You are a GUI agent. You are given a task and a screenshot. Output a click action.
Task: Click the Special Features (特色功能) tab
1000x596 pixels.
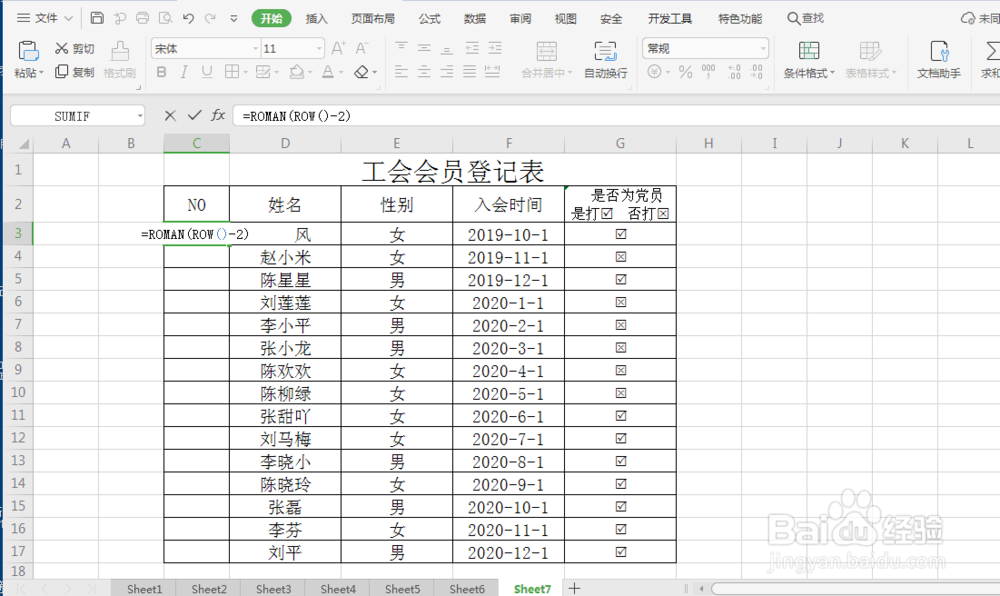click(x=740, y=18)
